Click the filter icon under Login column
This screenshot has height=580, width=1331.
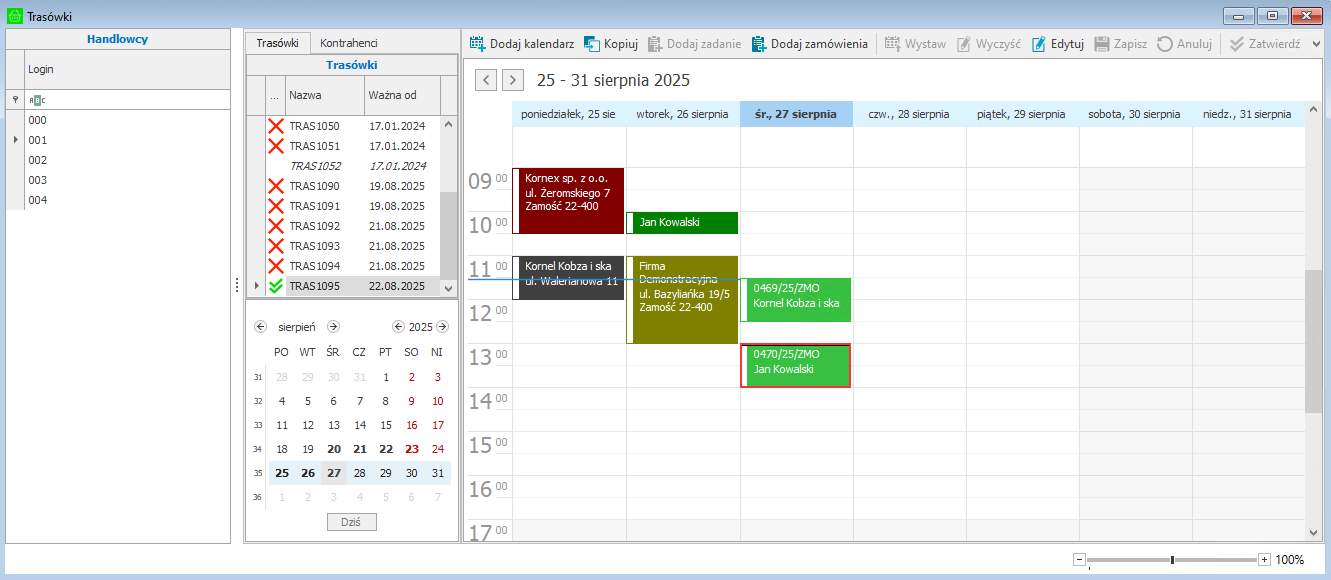[x=15, y=100]
